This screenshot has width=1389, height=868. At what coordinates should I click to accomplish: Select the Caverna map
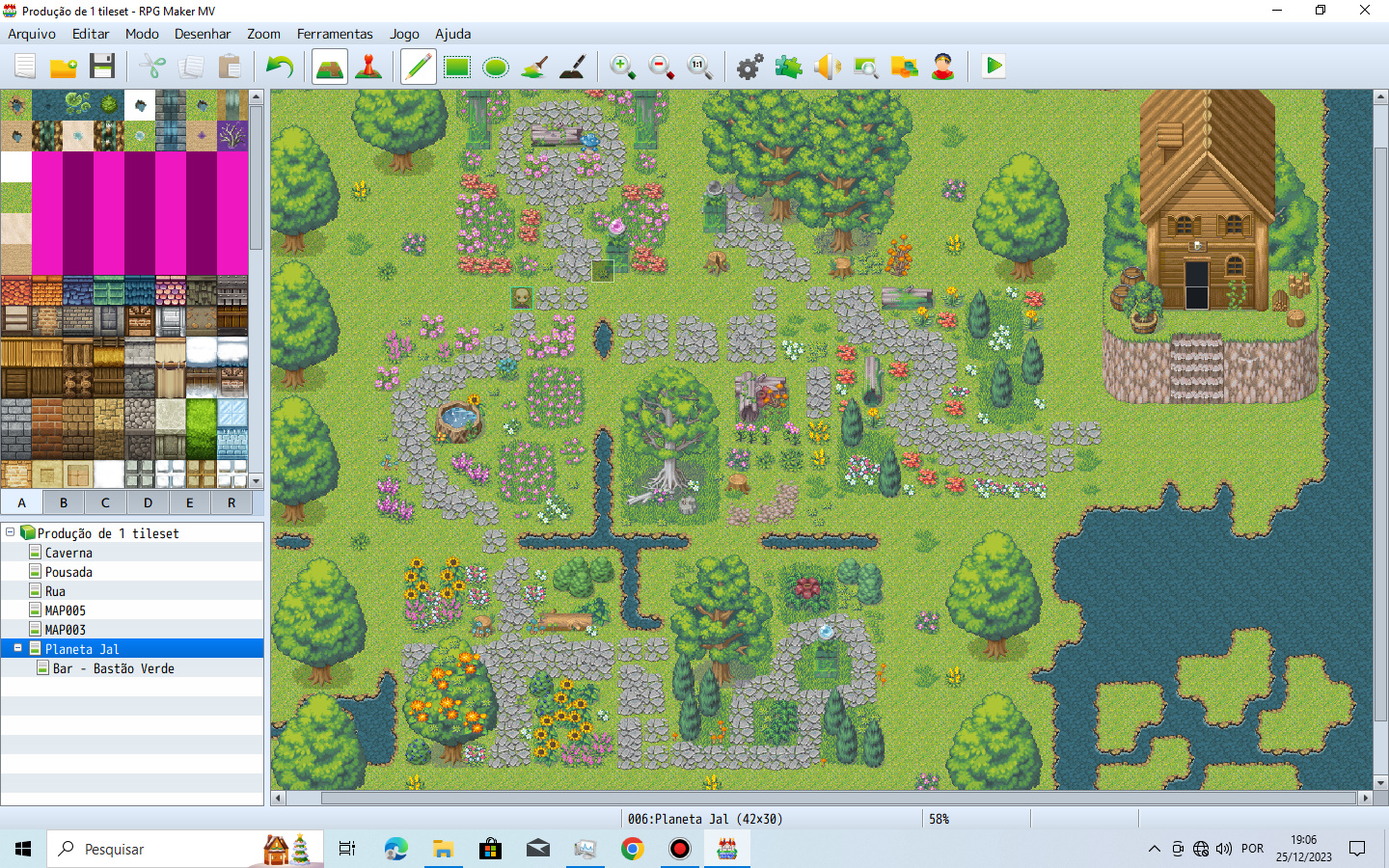pyautogui.click(x=68, y=553)
